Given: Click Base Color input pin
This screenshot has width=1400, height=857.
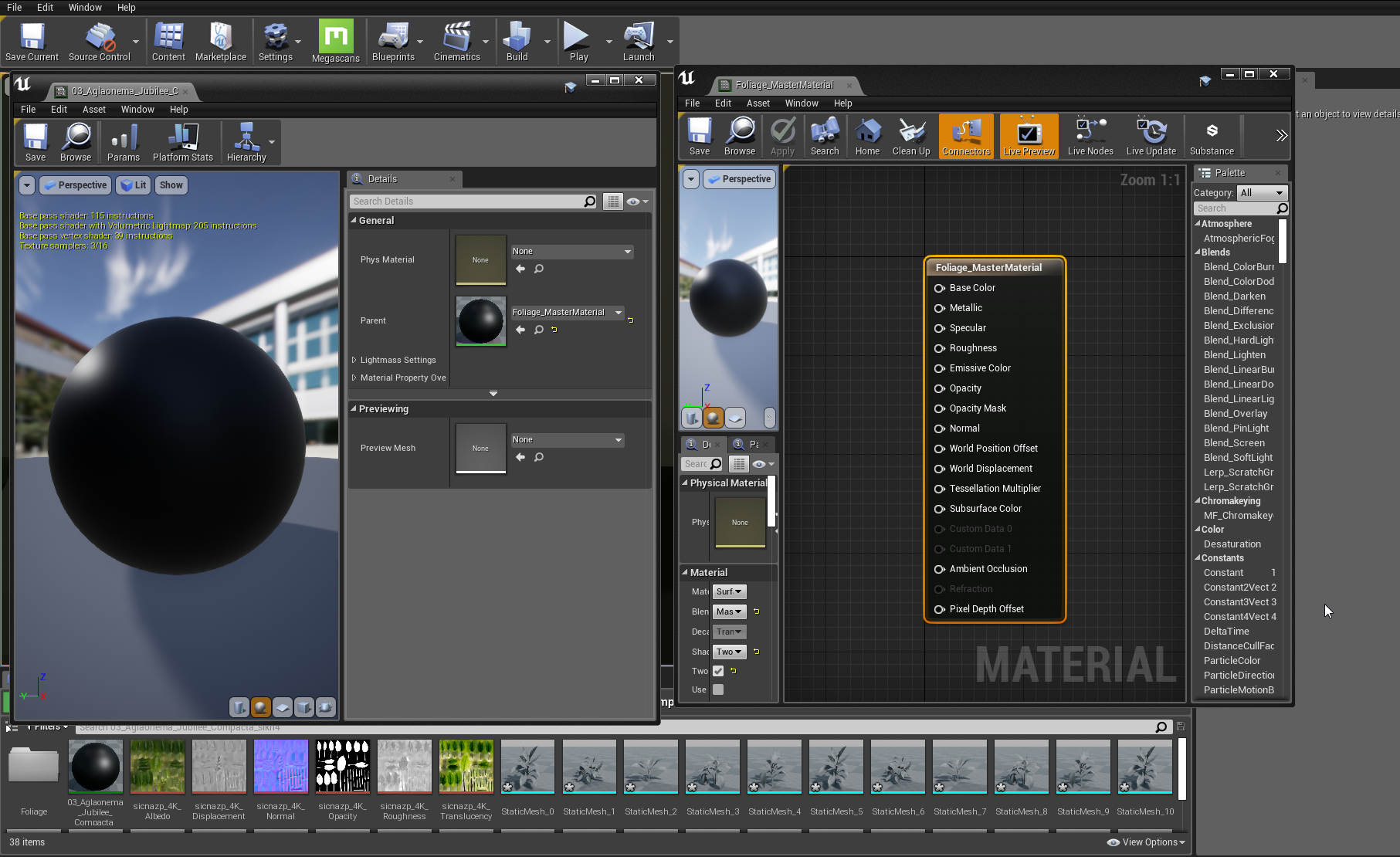Looking at the screenshot, I should pyautogui.click(x=940, y=288).
